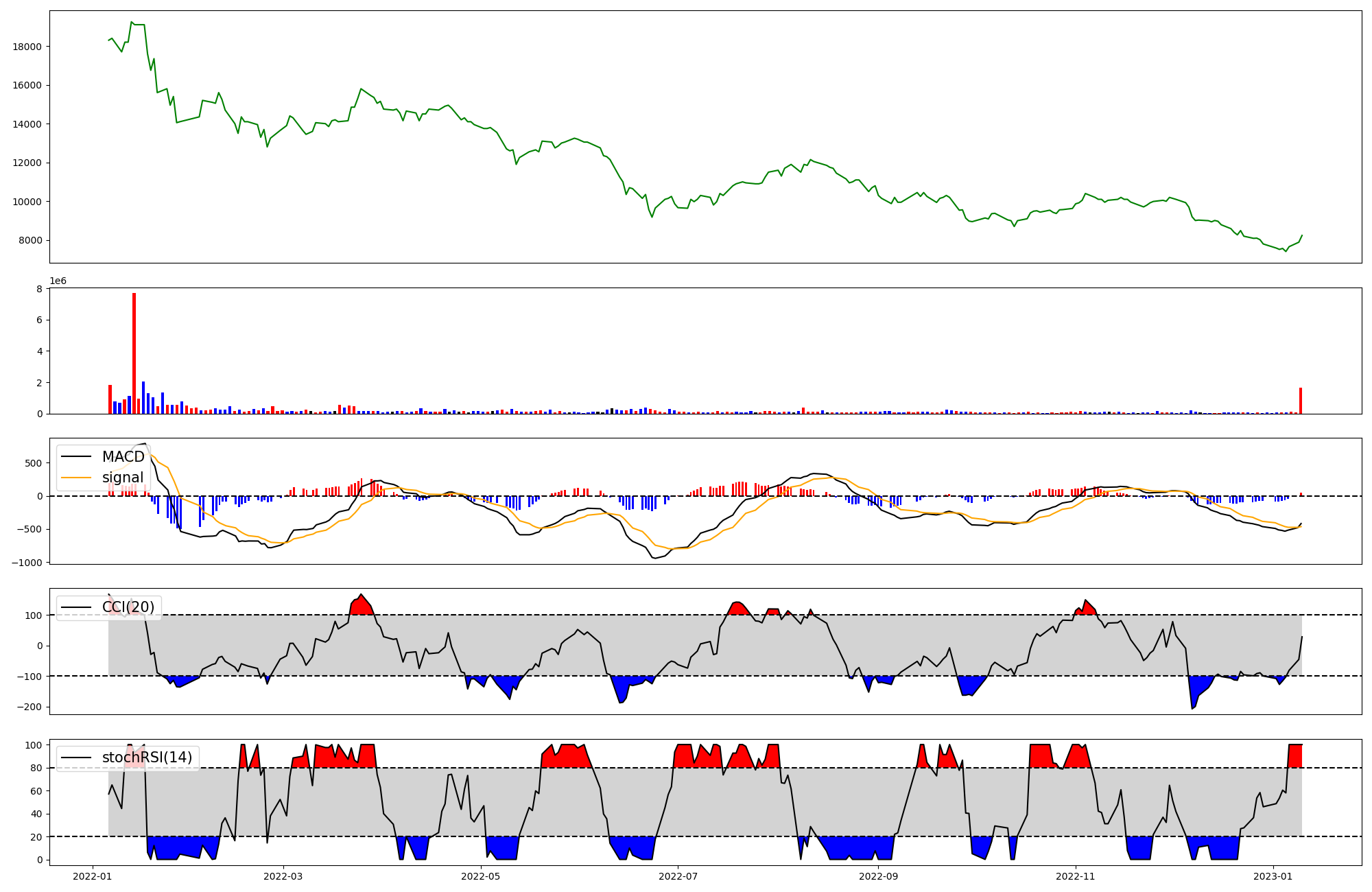This screenshot has width=1372, height=892.
Task: Click the black MACD legend line swatch
Action: [75, 457]
